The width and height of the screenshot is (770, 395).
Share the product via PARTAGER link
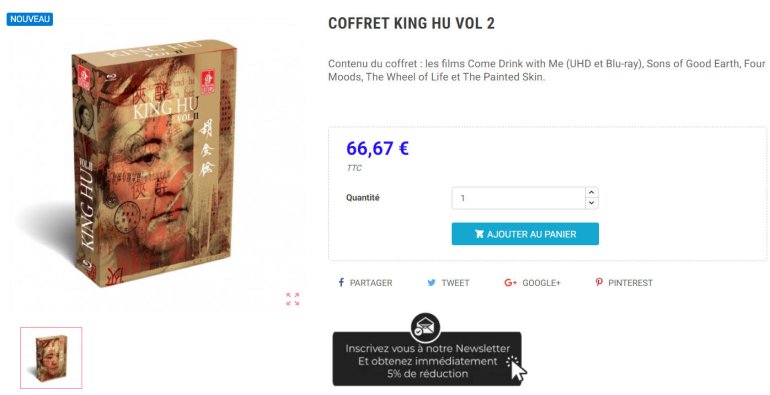click(365, 282)
